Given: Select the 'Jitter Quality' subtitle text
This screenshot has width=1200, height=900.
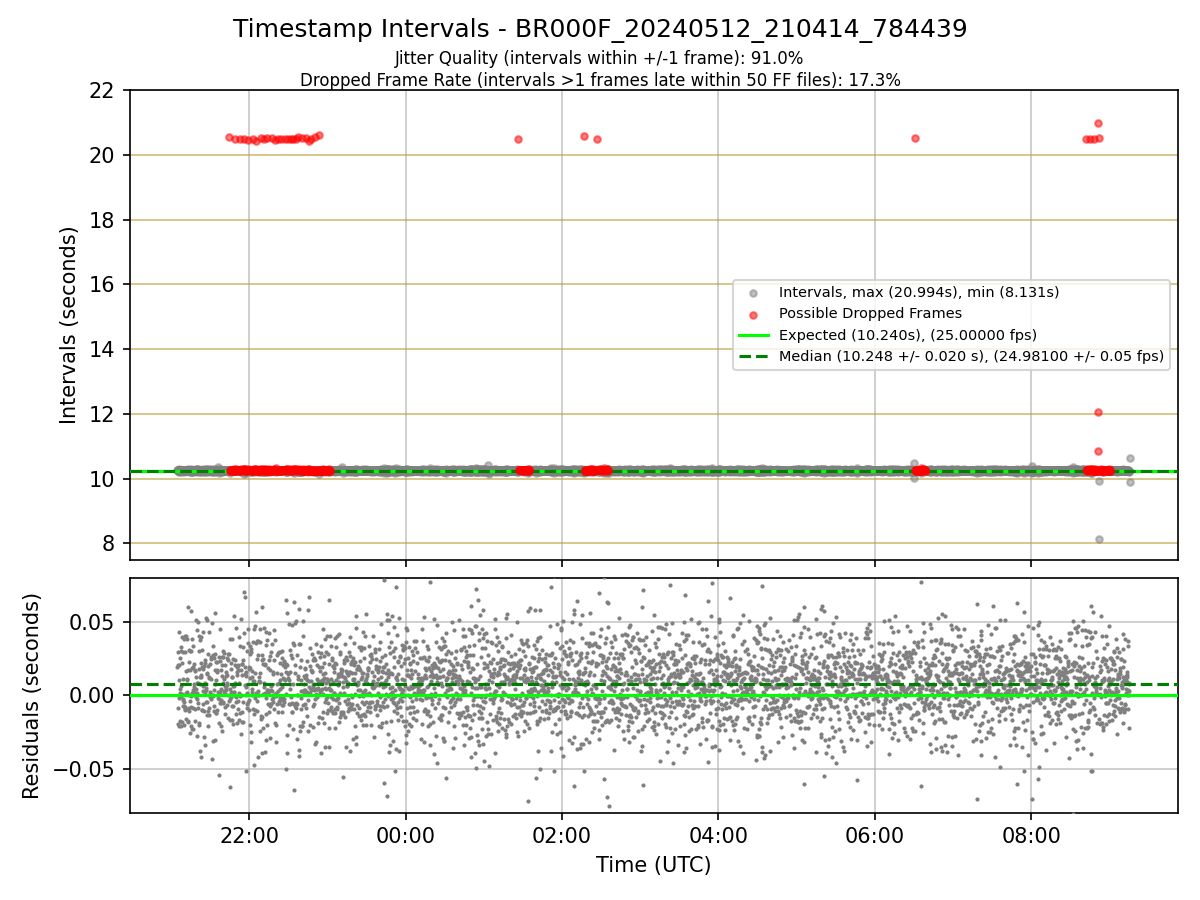Looking at the screenshot, I should (599, 58).
